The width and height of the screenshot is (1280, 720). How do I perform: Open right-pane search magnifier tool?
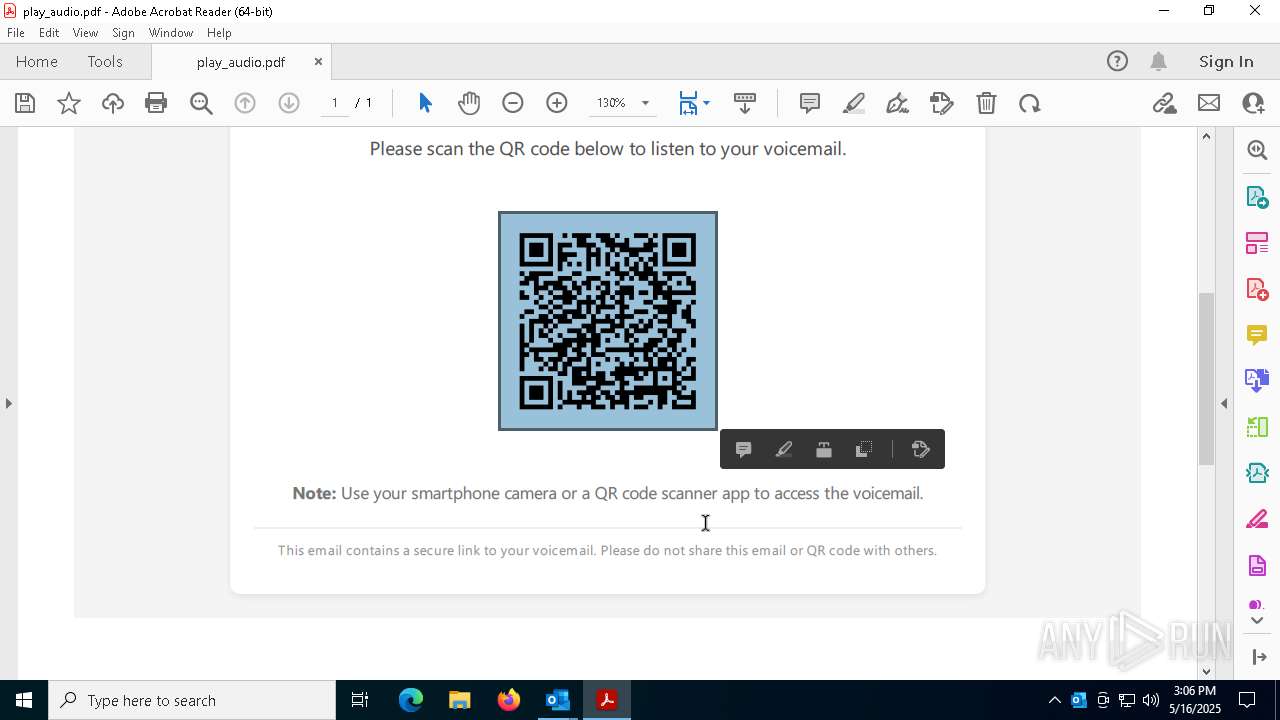tap(1257, 150)
